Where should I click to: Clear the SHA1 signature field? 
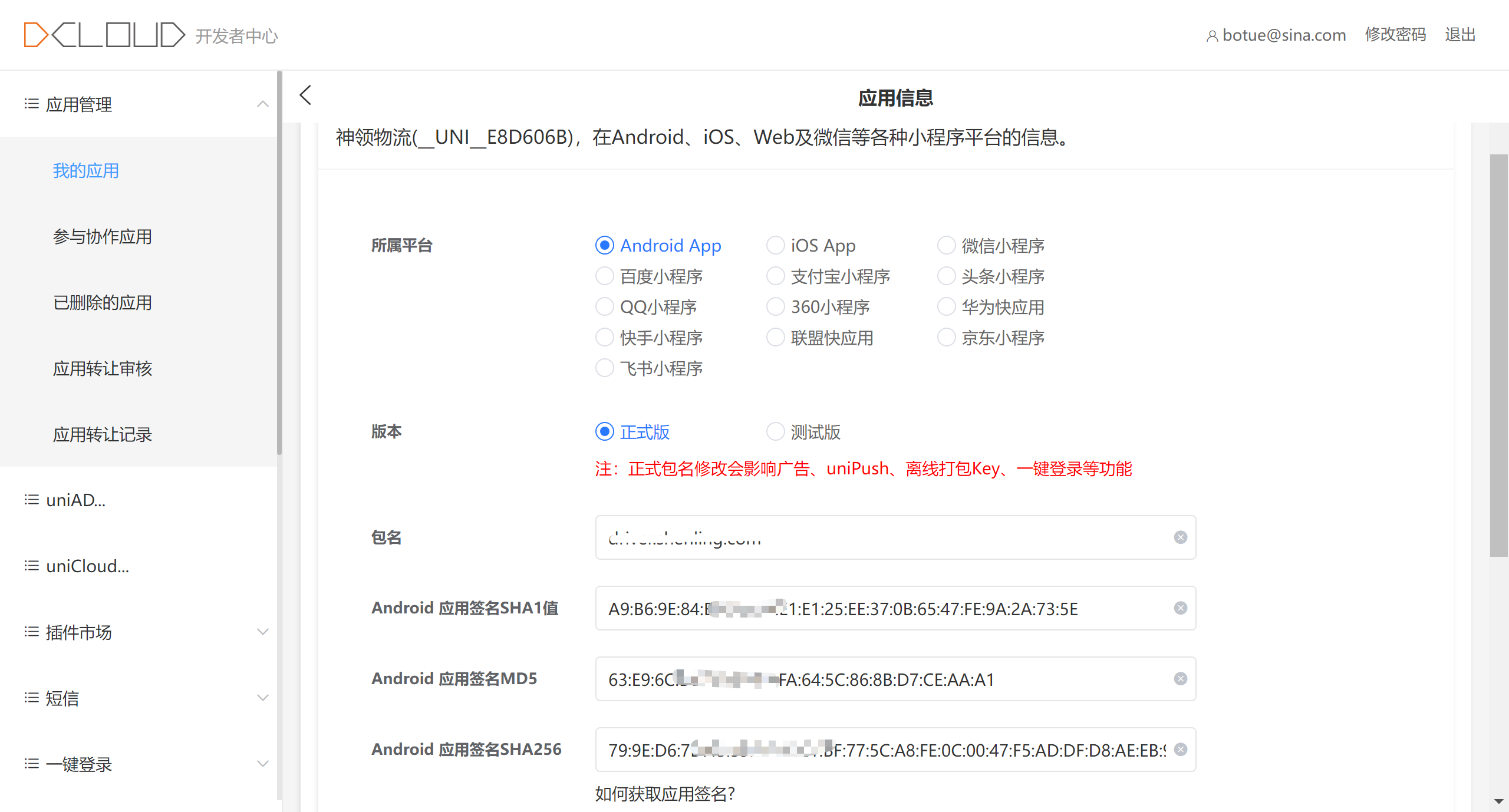[1180, 608]
